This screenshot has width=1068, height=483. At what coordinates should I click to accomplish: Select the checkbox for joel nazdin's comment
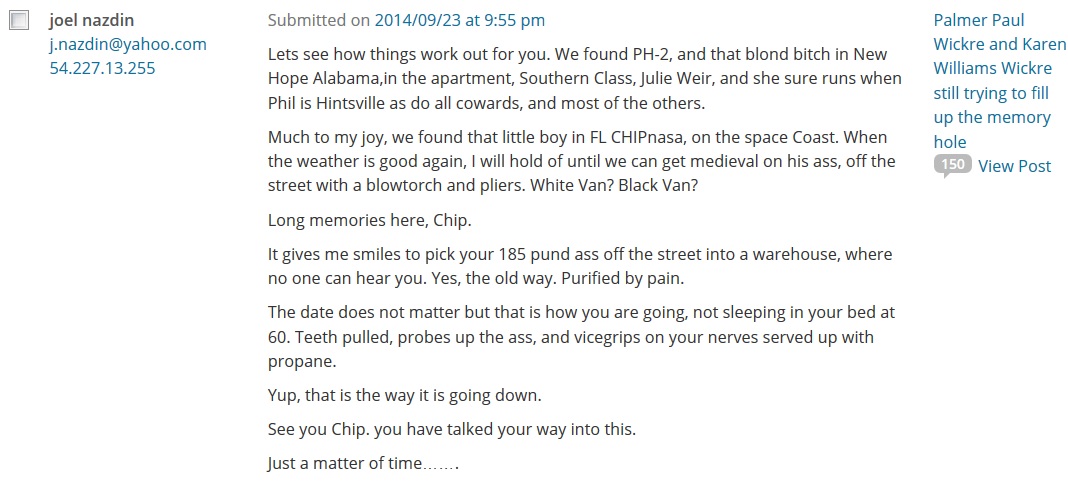[x=18, y=21]
